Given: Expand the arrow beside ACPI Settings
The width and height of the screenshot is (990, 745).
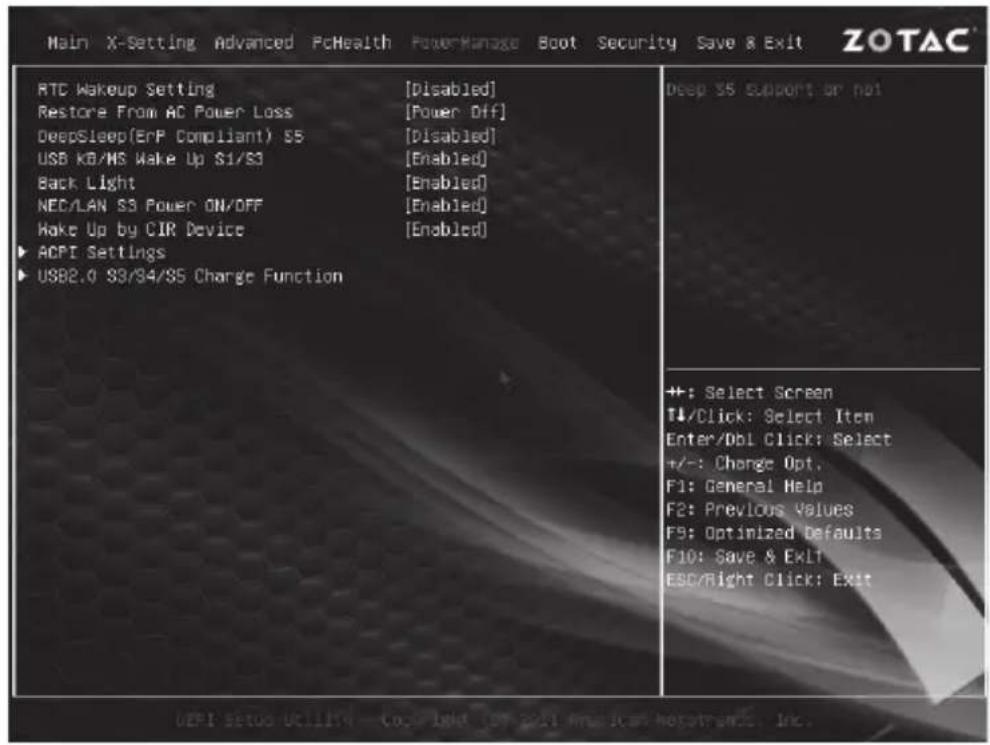Looking at the screenshot, I should (23, 252).
